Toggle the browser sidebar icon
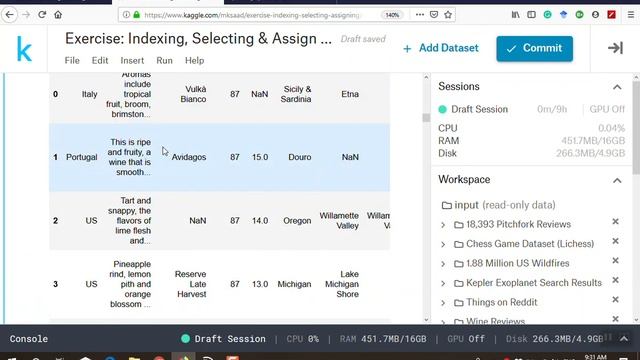640x360 pixels. point(531,15)
